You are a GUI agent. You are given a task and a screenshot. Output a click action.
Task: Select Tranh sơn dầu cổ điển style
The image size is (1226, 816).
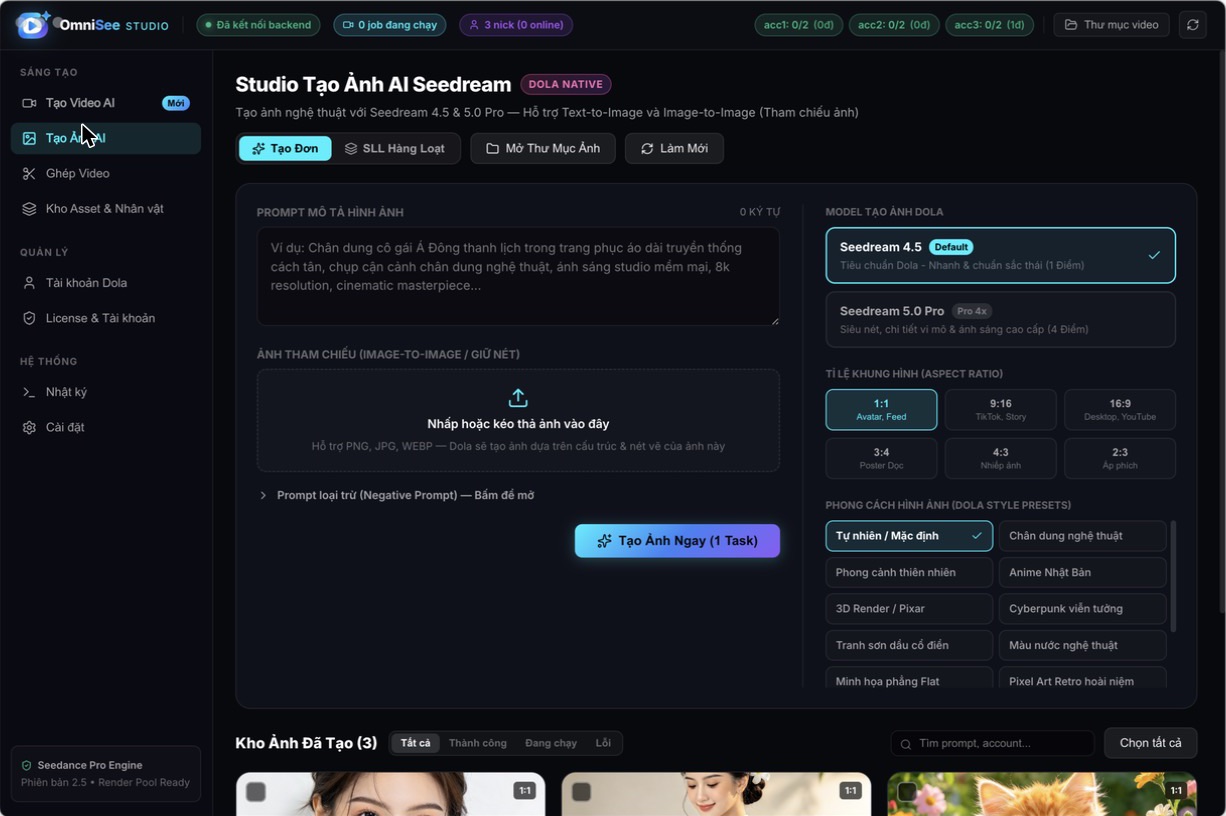909,645
